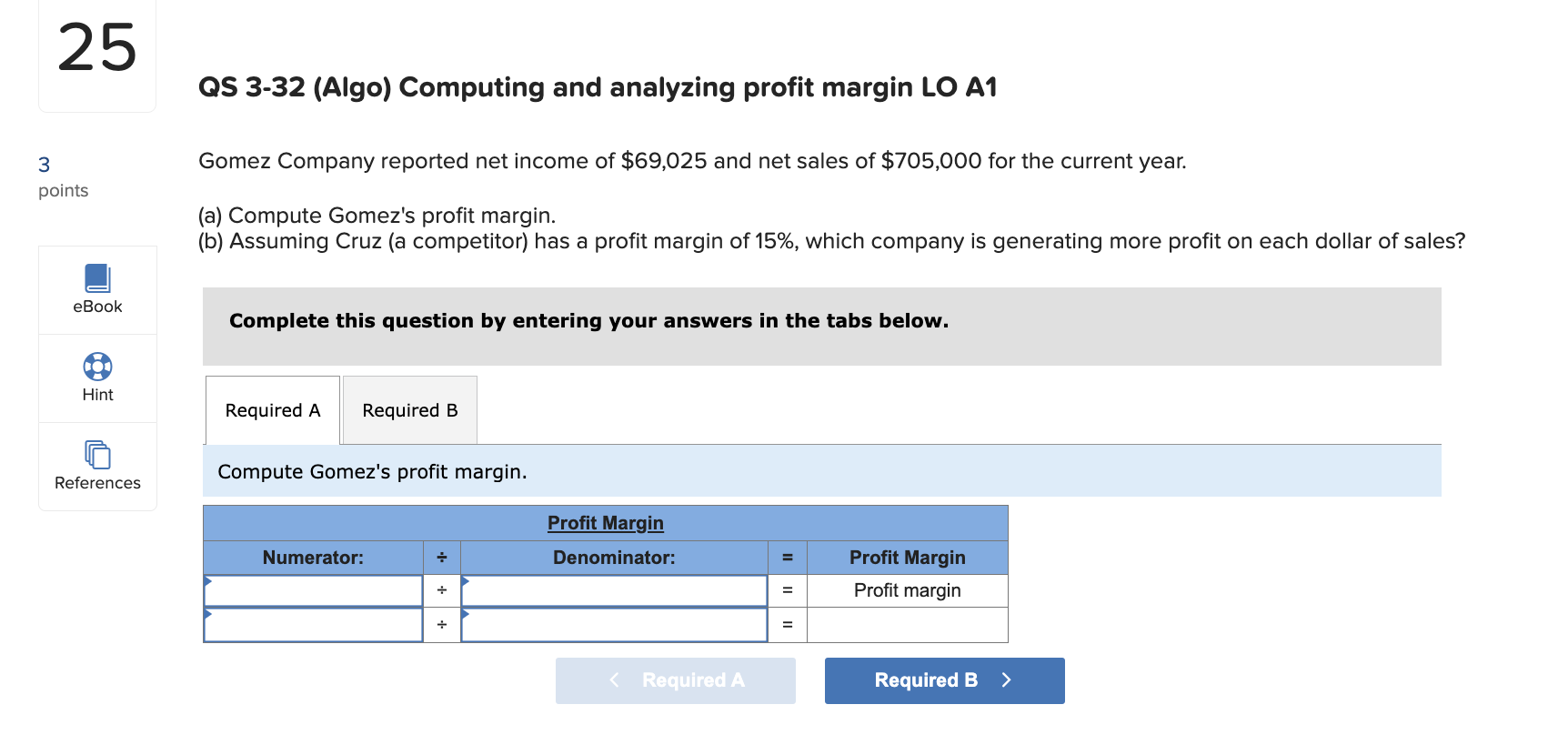Open the second row Denominator dropdown marker

coord(466,614)
